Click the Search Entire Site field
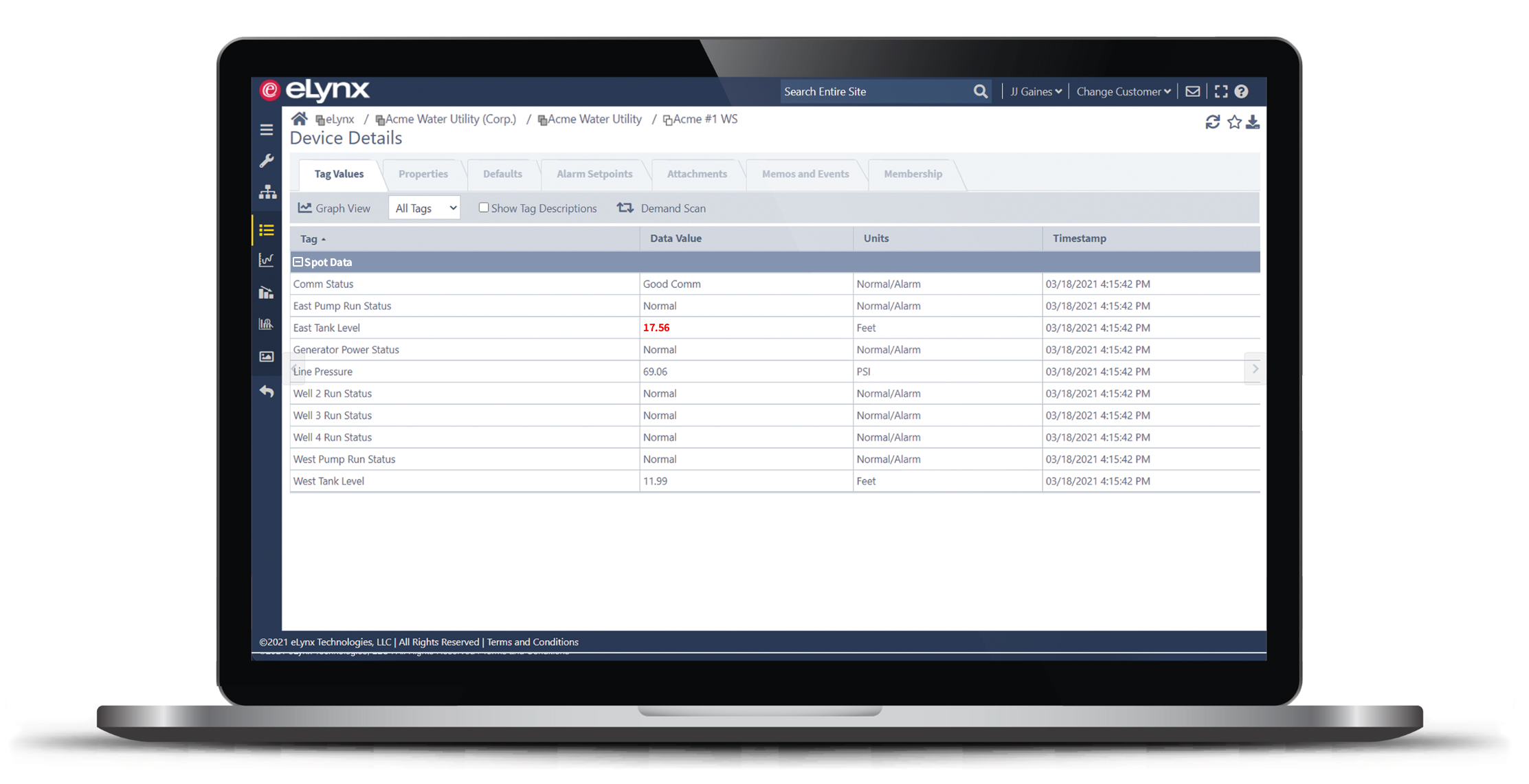The height and width of the screenshot is (784, 1529). (874, 91)
